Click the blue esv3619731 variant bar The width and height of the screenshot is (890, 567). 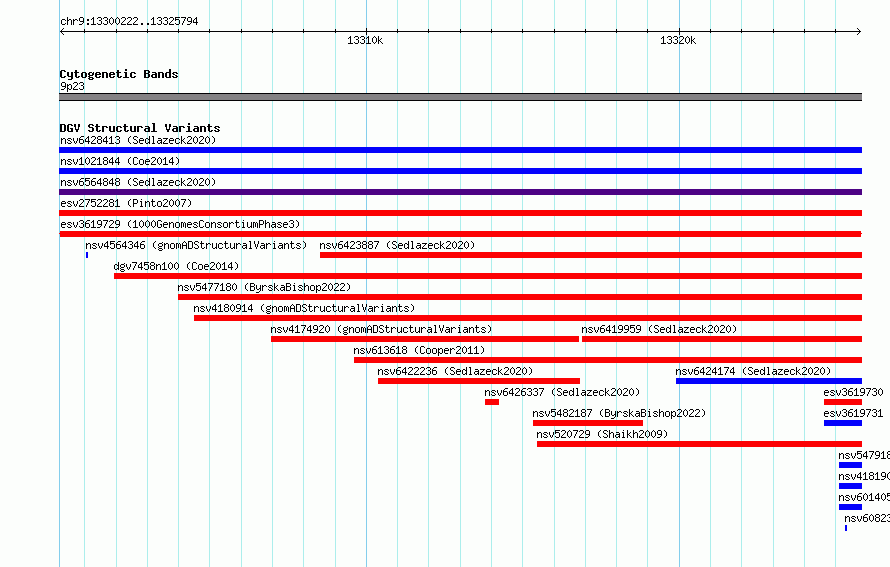[x=843, y=423]
